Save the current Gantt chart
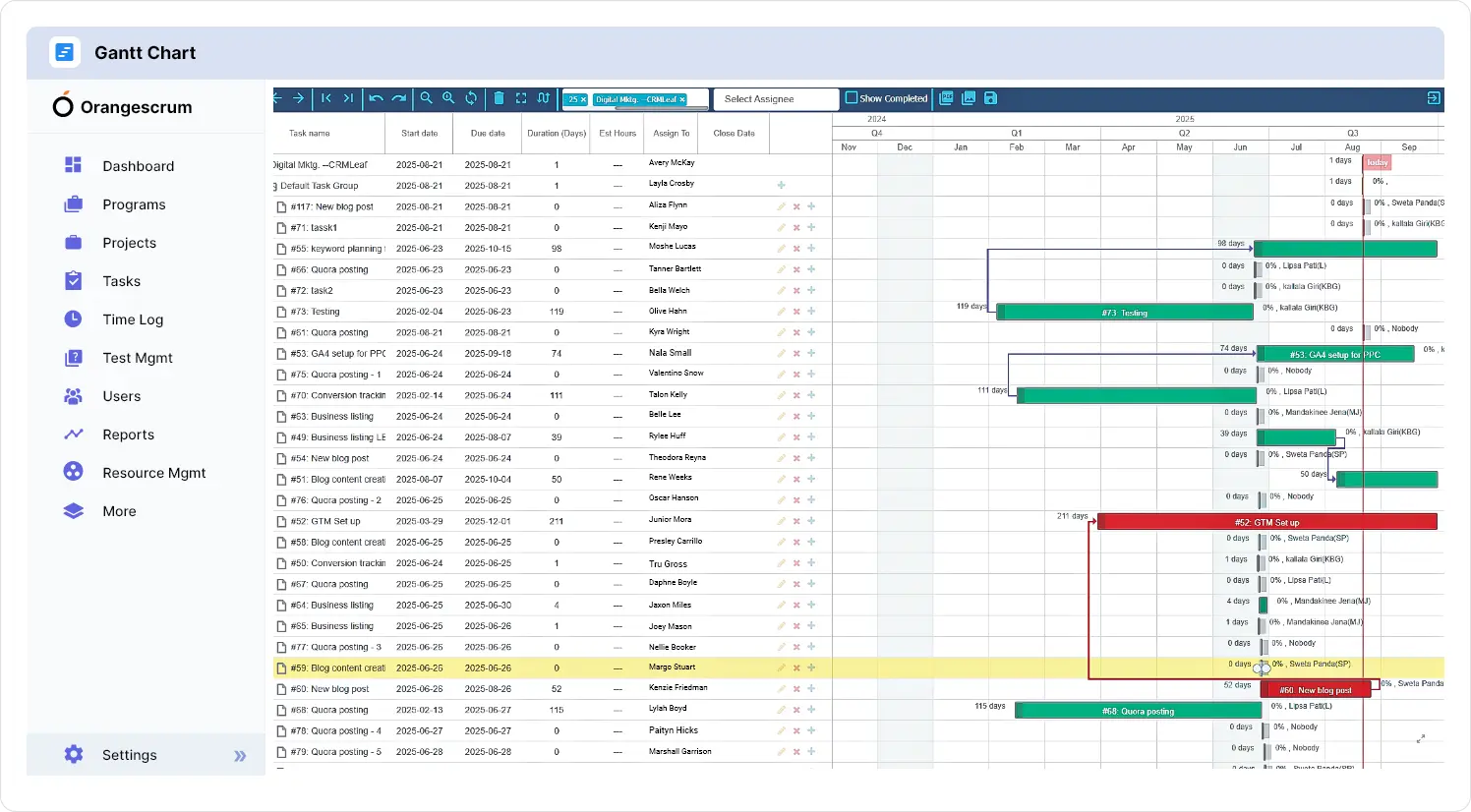This screenshot has width=1471, height=812. [x=991, y=98]
